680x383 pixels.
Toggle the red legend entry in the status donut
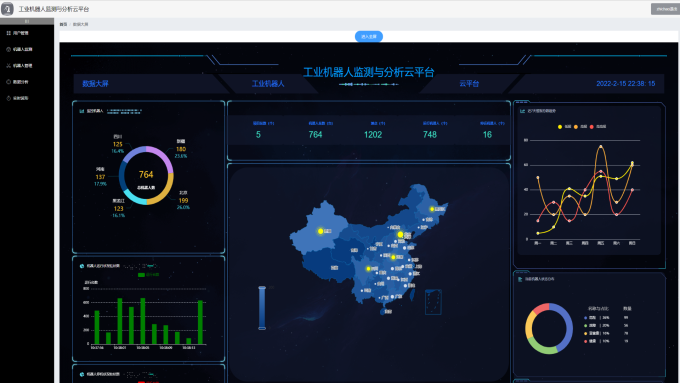(597, 341)
